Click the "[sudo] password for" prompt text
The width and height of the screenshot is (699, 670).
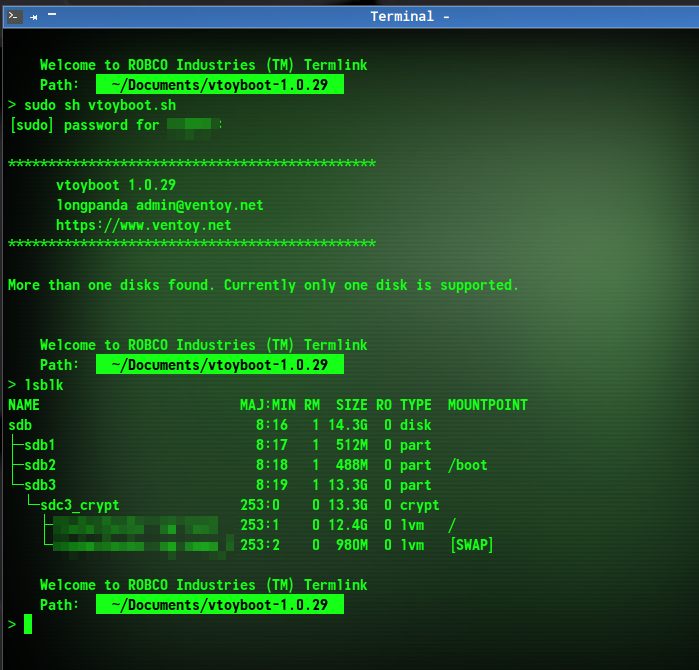point(85,125)
